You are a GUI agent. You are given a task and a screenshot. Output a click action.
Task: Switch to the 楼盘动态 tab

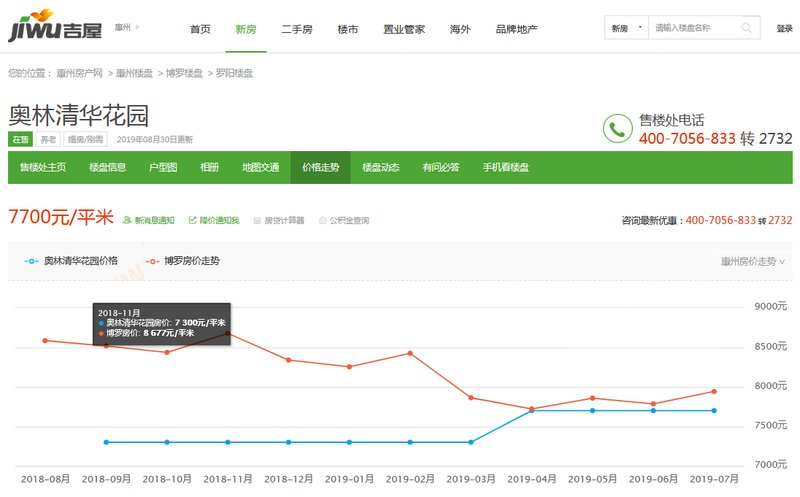(x=381, y=167)
